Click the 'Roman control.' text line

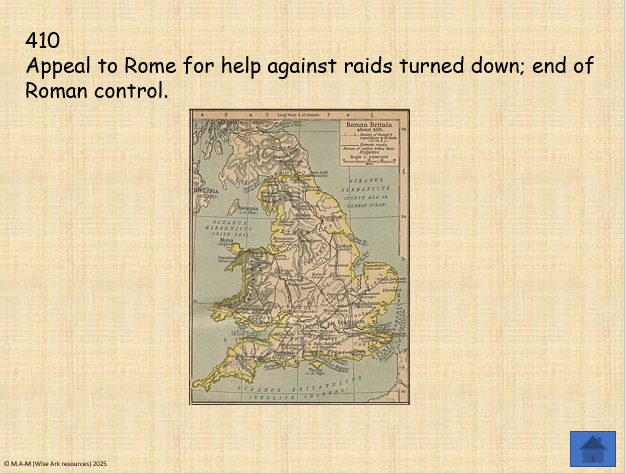[x=96, y=91]
